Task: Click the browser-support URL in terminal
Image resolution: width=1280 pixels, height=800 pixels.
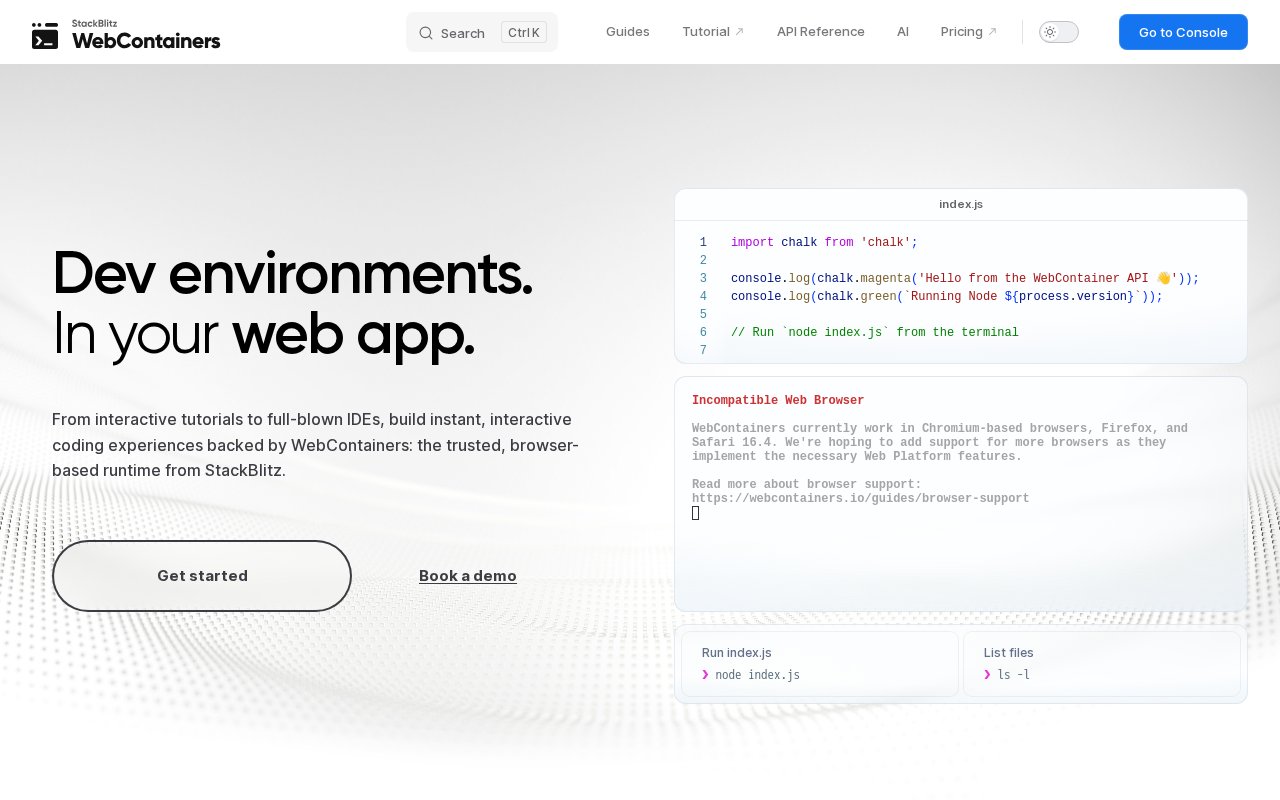Action: point(860,499)
